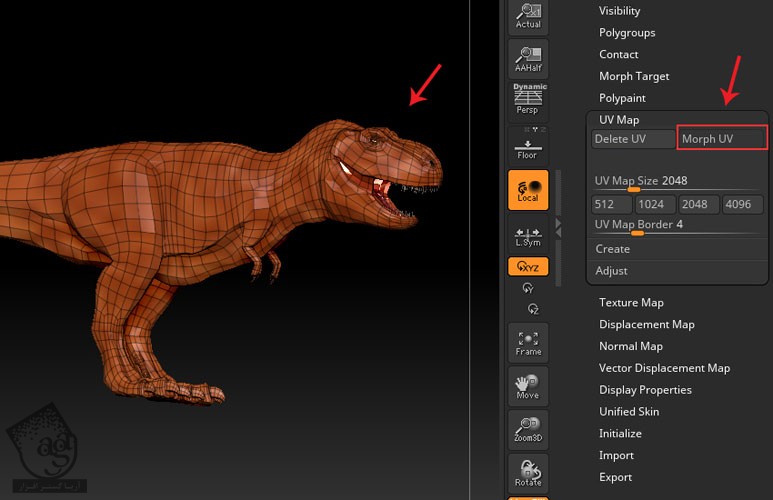Expand the Adjust subsection
This screenshot has width=773, height=500.
(612, 271)
